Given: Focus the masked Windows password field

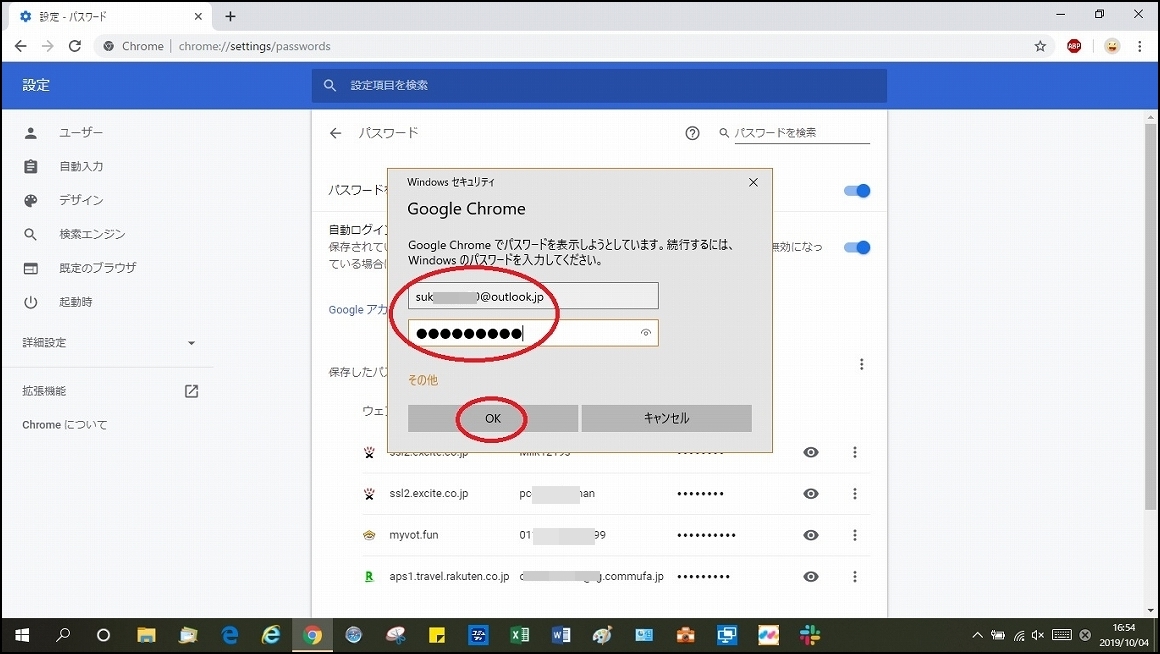Looking at the screenshot, I should [533, 333].
